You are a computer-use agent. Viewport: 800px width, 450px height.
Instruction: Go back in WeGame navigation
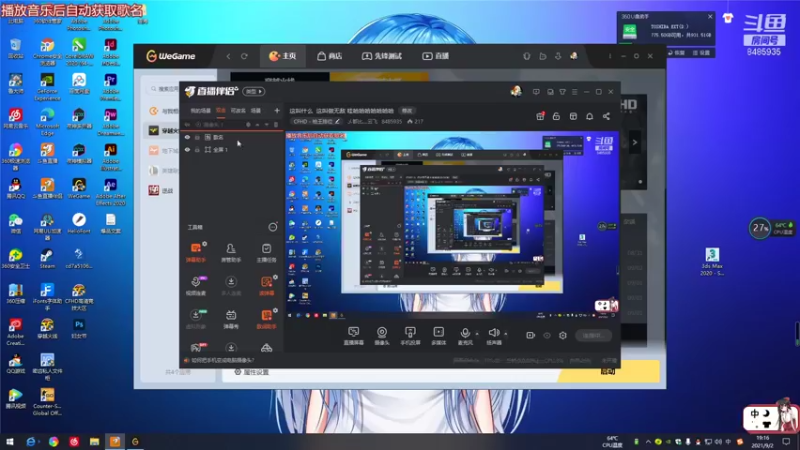coord(228,56)
